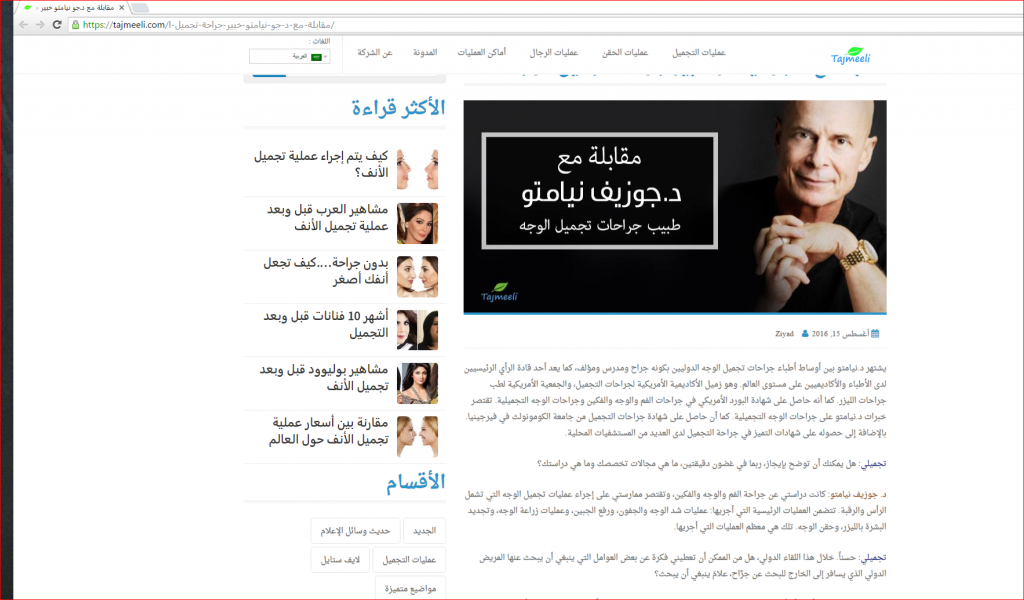Open the عمليات الحقن menu
This screenshot has width=1024, height=600.
pos(625,52)
